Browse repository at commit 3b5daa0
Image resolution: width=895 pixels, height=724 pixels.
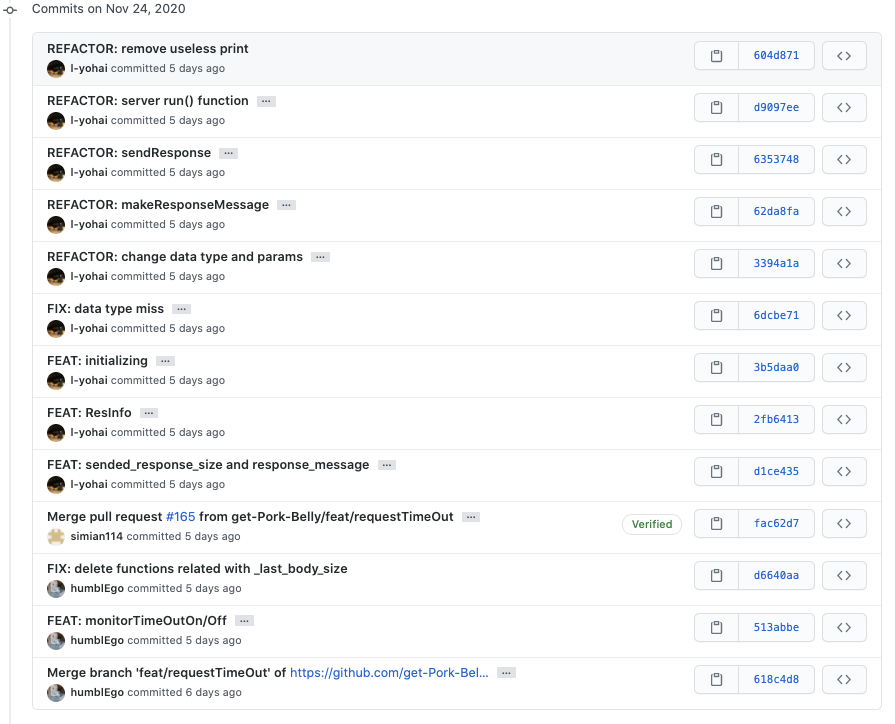(x=843, y=368)
